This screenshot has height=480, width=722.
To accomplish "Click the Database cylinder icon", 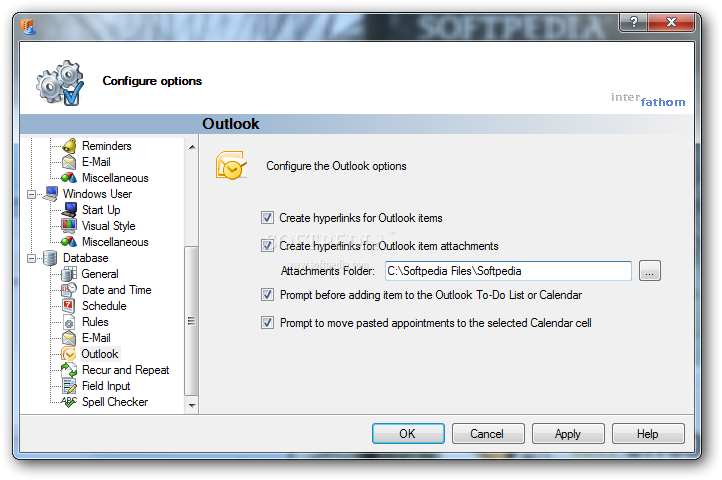I will 50,258.
